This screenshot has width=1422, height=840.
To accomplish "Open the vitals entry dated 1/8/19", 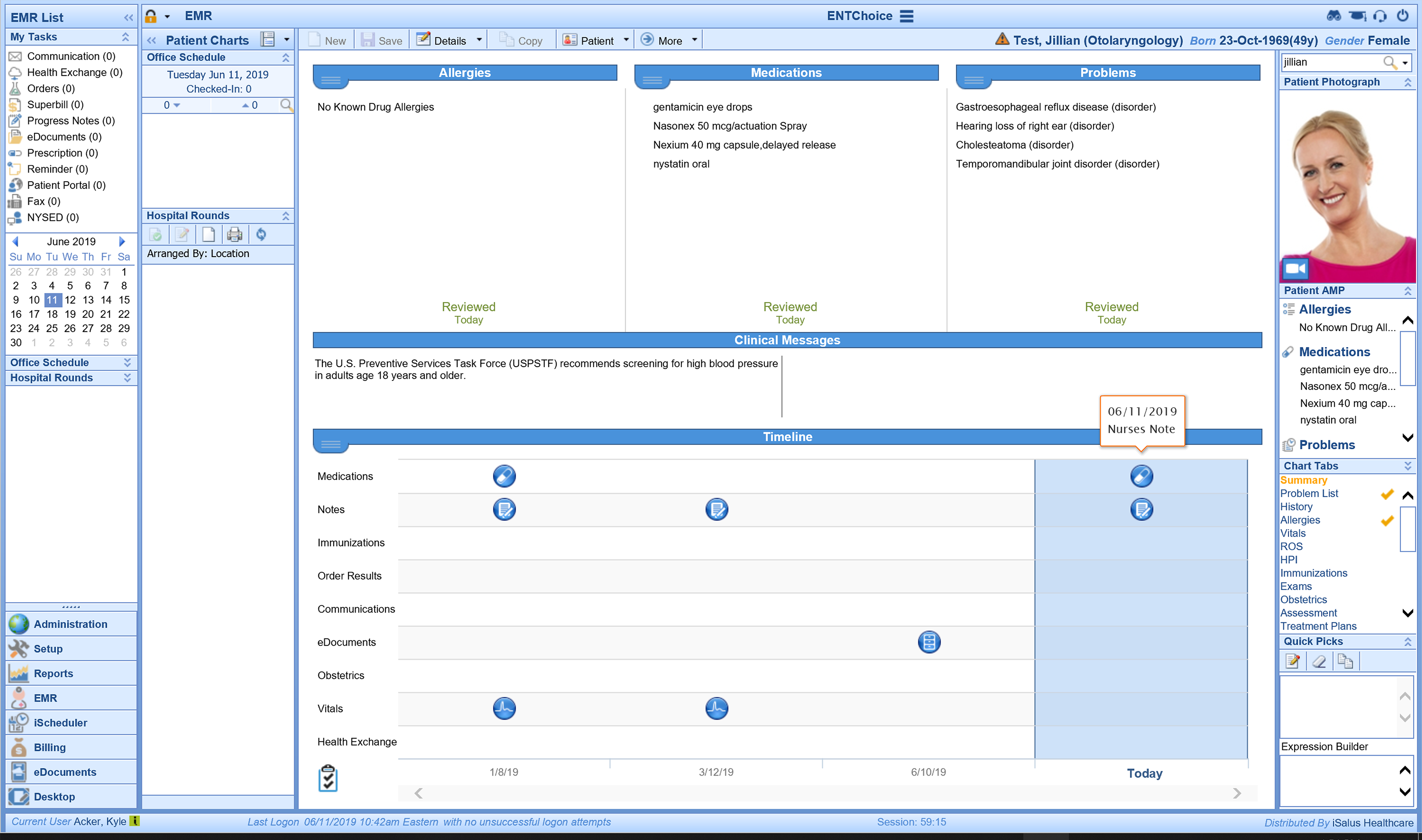I will pyautogui.click(x=504, y=708).
